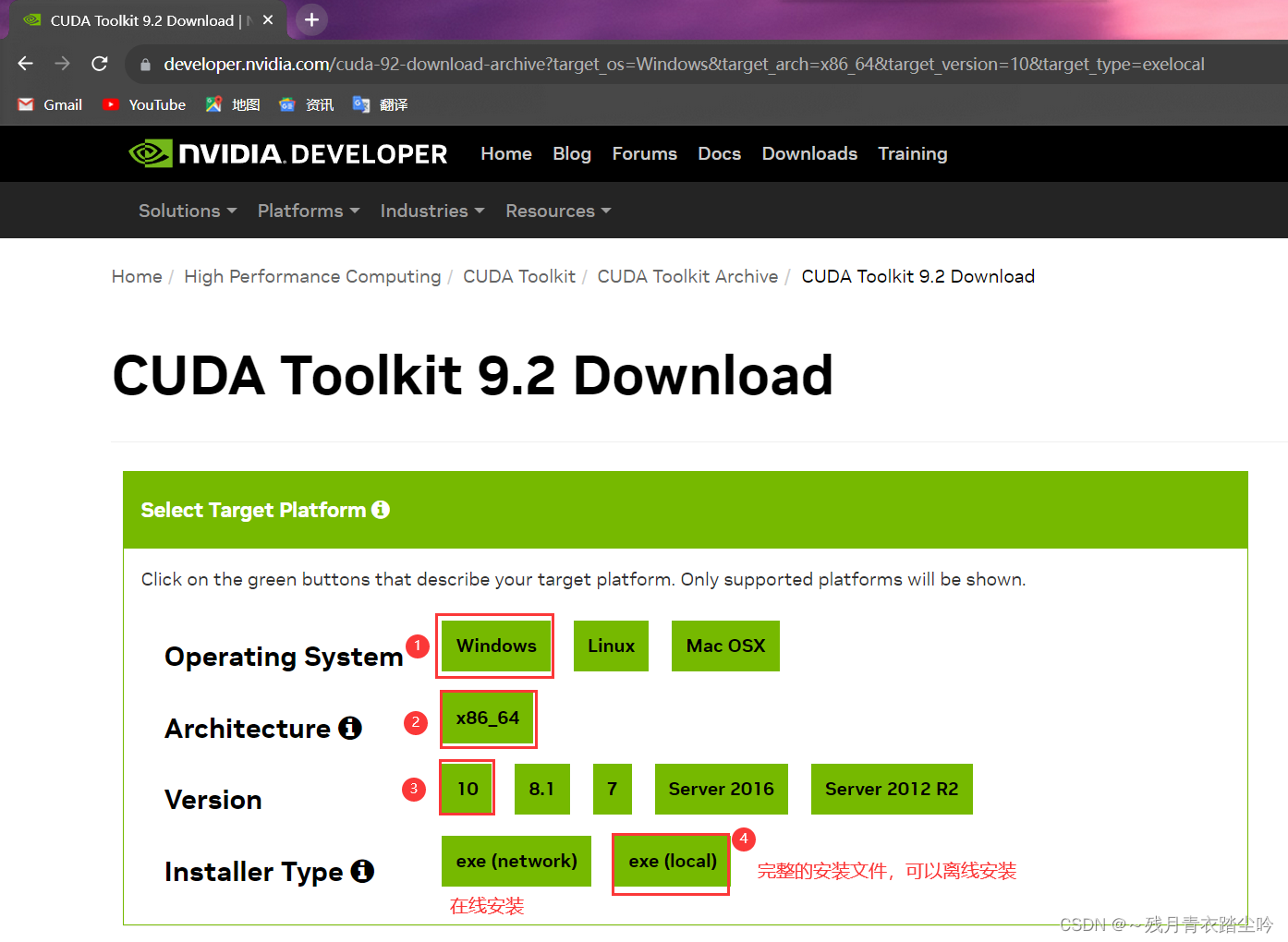Click the CUDA Toolkit 9.2 Download breadcrumb text
The width and height of the screenshot is (1288, 942).
(917, 276)
